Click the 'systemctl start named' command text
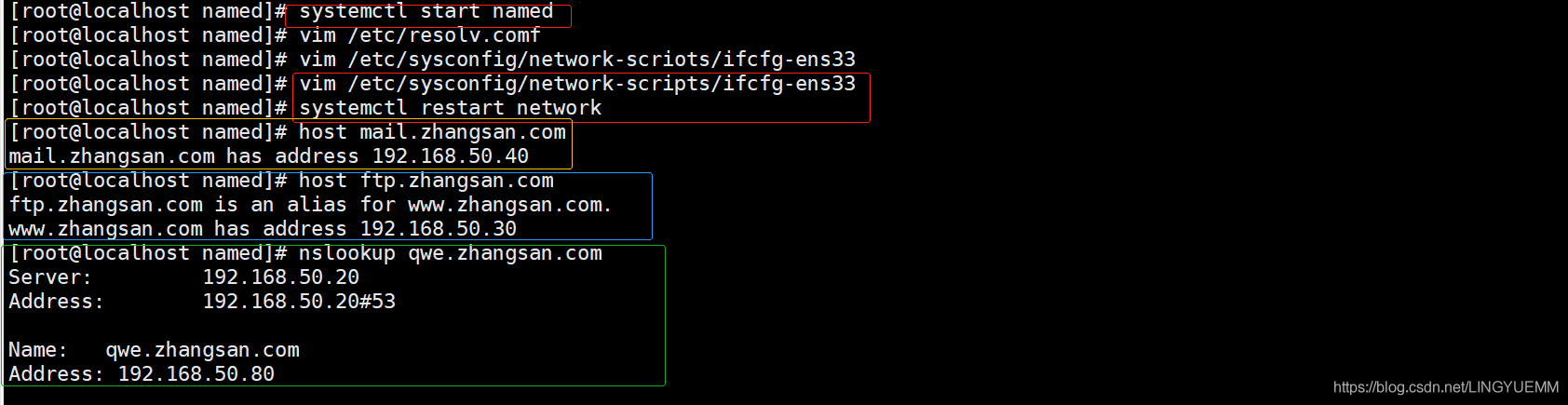1568x405 pixels. tap(426, 12)
